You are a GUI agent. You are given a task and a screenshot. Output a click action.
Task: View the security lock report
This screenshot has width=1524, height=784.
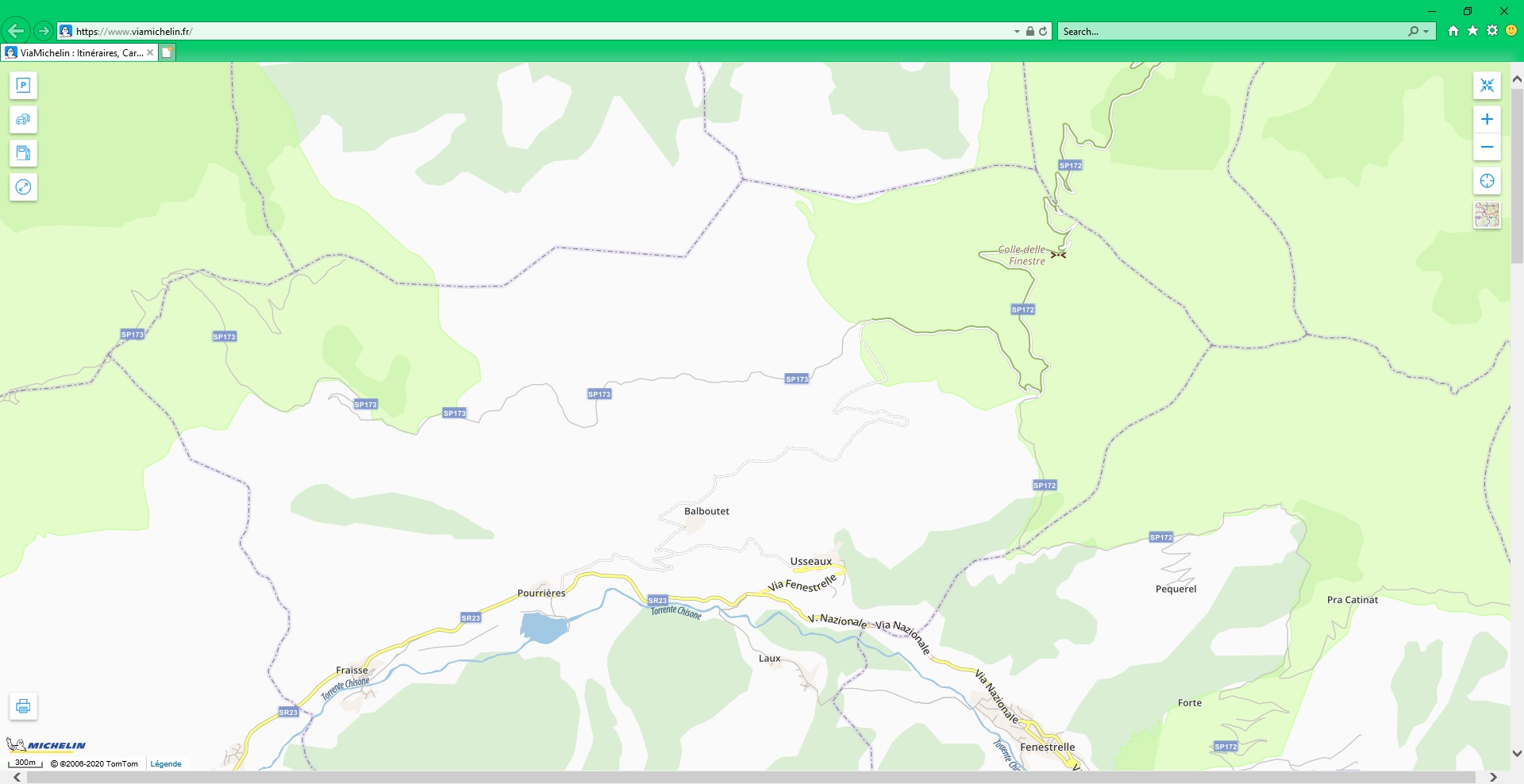pos(1029,32)
